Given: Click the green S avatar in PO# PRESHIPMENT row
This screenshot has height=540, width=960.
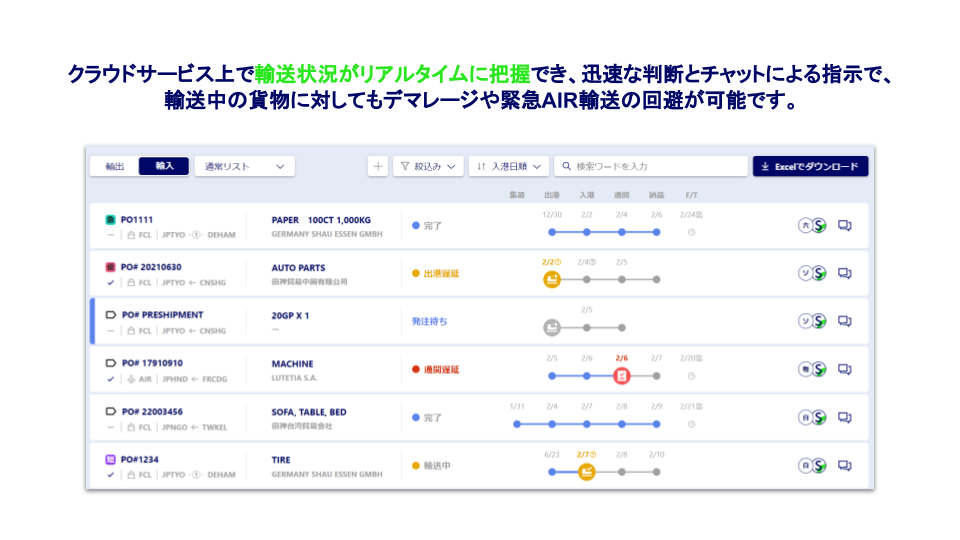Looking at the screenshot, I should pyautogui.click(x=819, y=321).
